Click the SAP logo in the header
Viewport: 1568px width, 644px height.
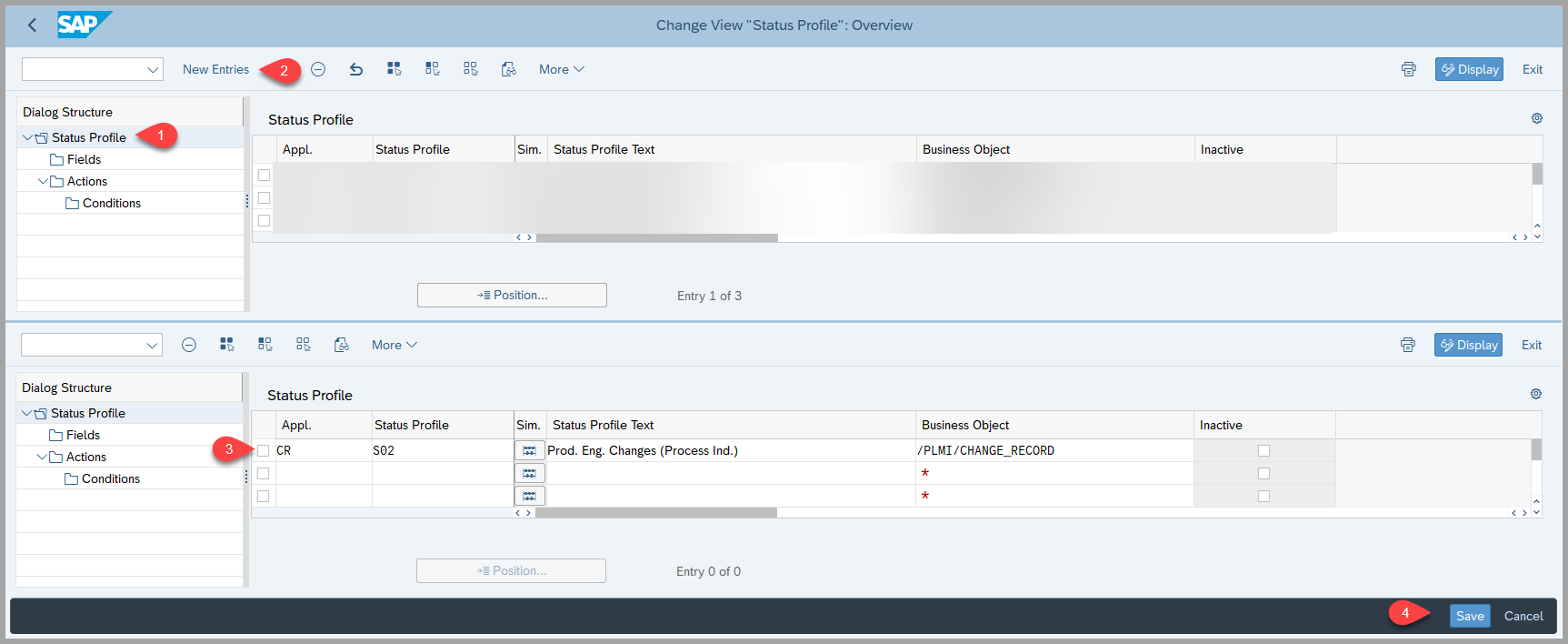[84, 25]
